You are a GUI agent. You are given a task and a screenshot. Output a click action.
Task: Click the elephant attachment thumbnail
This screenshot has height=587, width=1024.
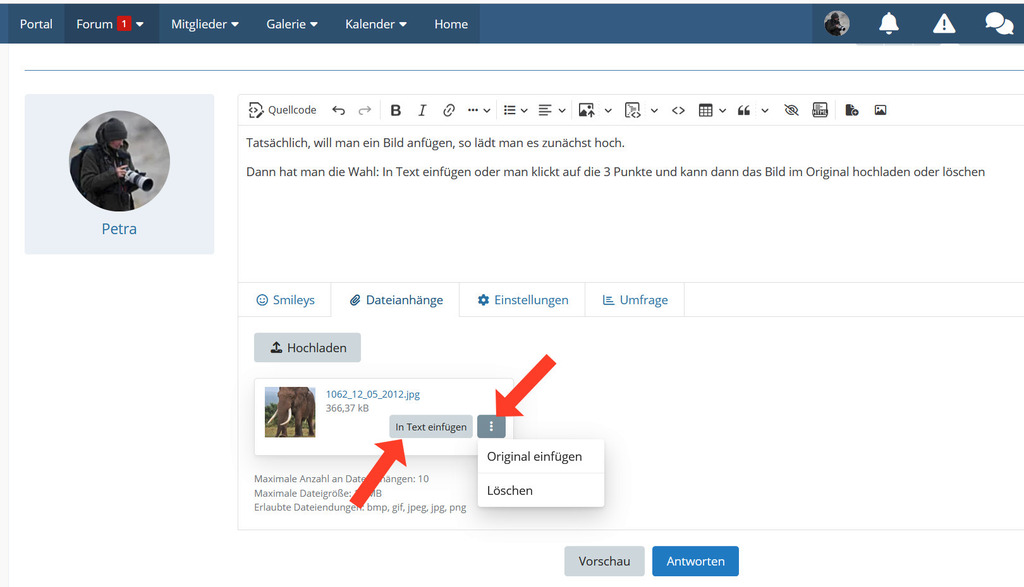tap(290, 412)
